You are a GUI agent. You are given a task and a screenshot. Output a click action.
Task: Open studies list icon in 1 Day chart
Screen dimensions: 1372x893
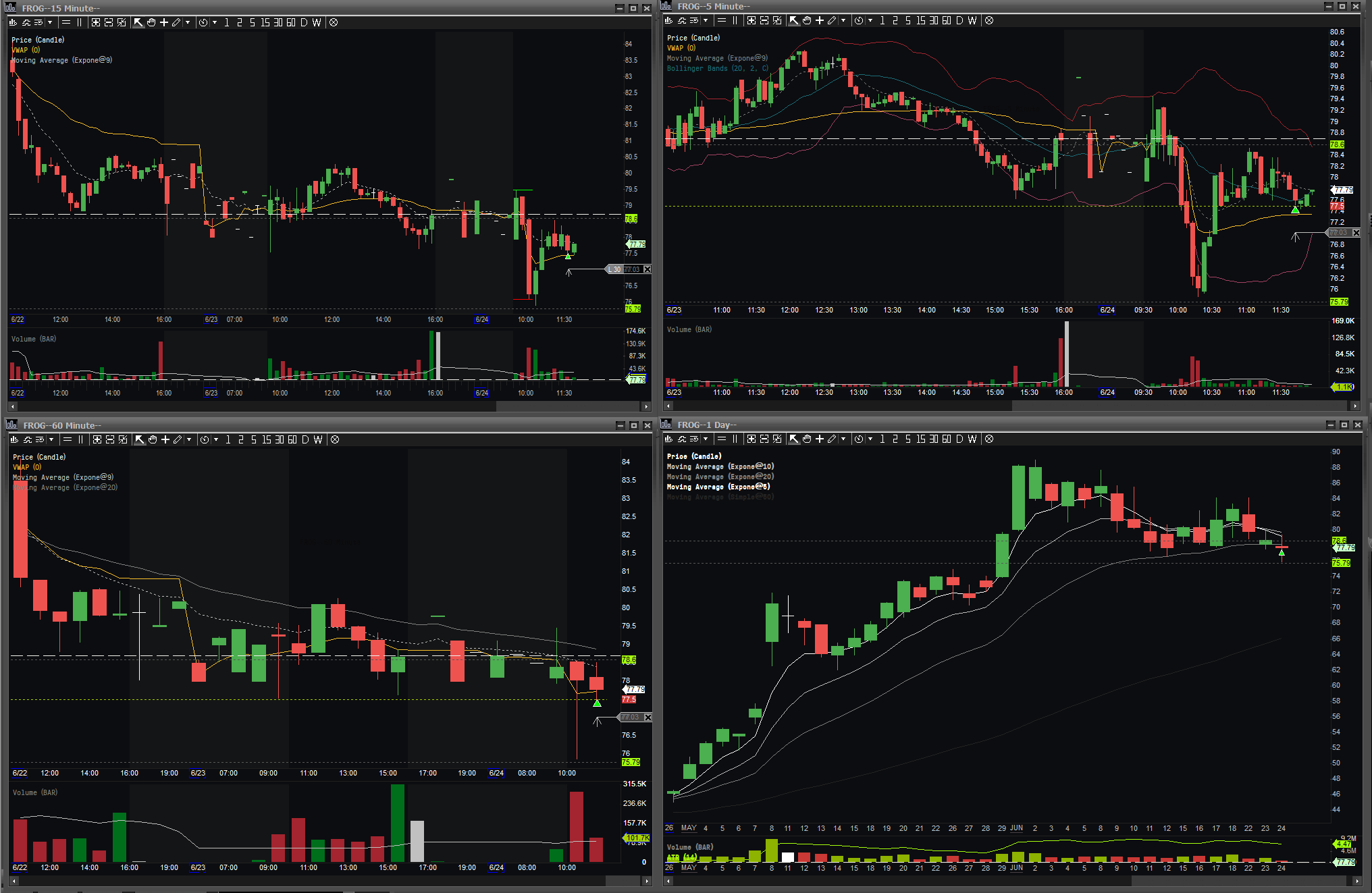click(694, 439)
